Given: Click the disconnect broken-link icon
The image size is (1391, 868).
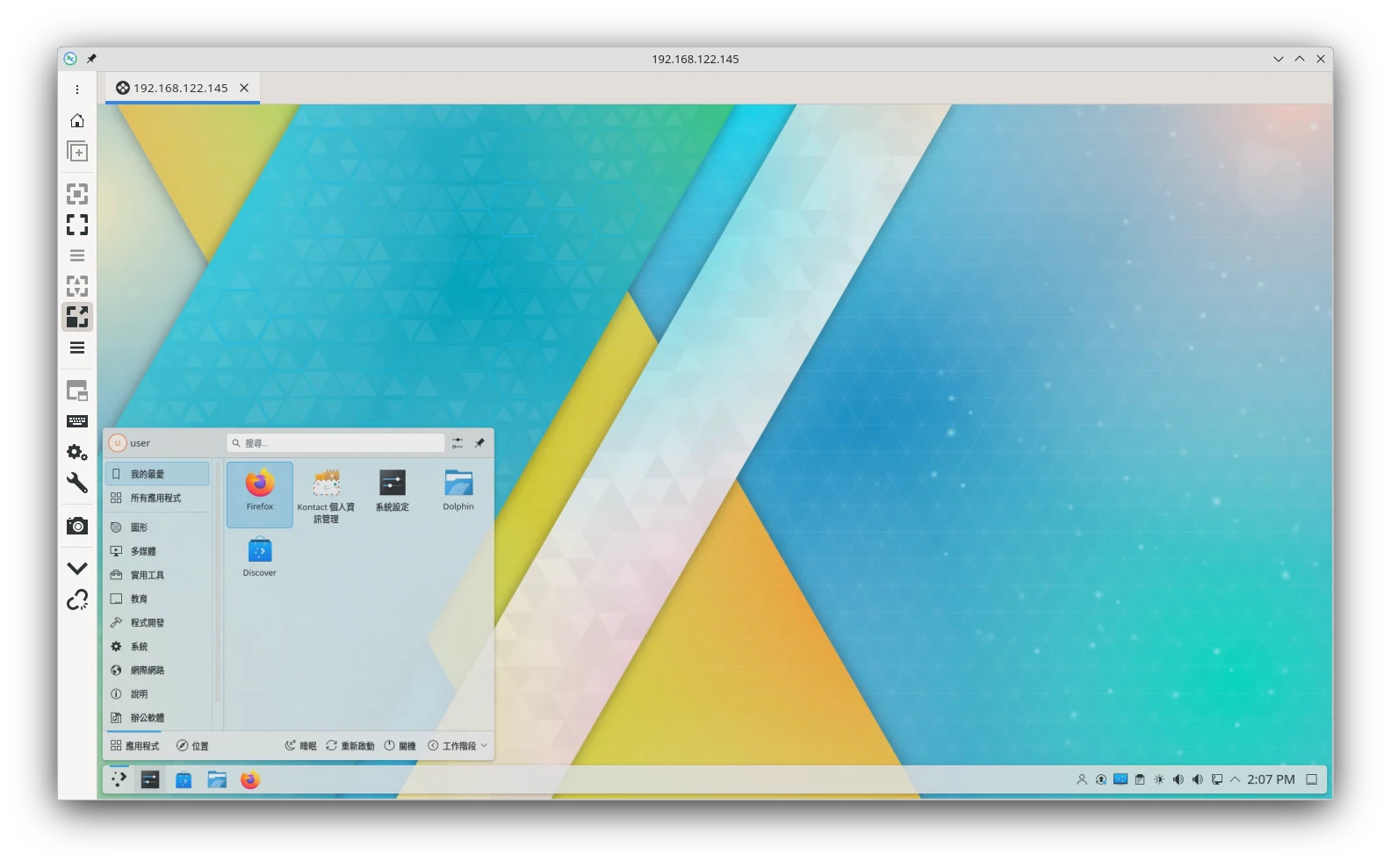Looking at the screenshot, I should pyautogui.click(x=77, y=600).
